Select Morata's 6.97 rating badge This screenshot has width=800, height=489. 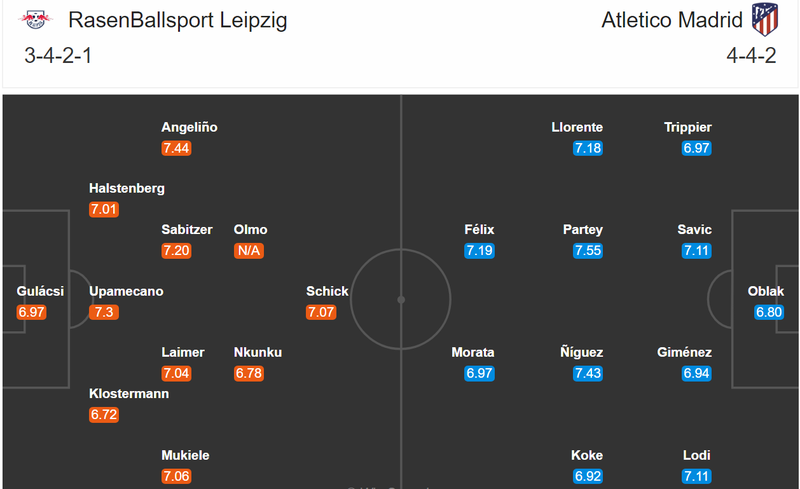pos(480,373)
